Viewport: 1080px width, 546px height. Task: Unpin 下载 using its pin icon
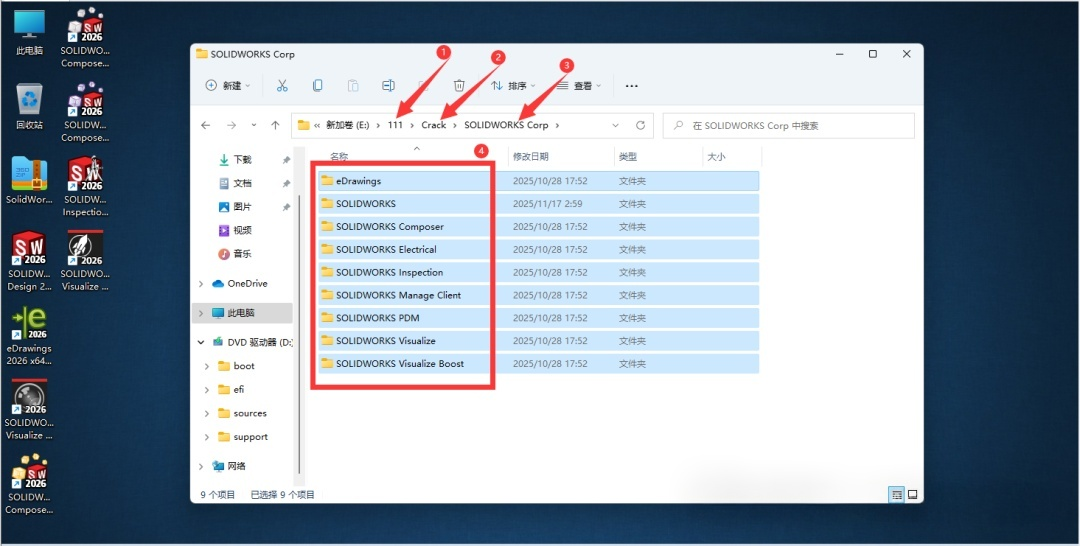click(286, 160)
